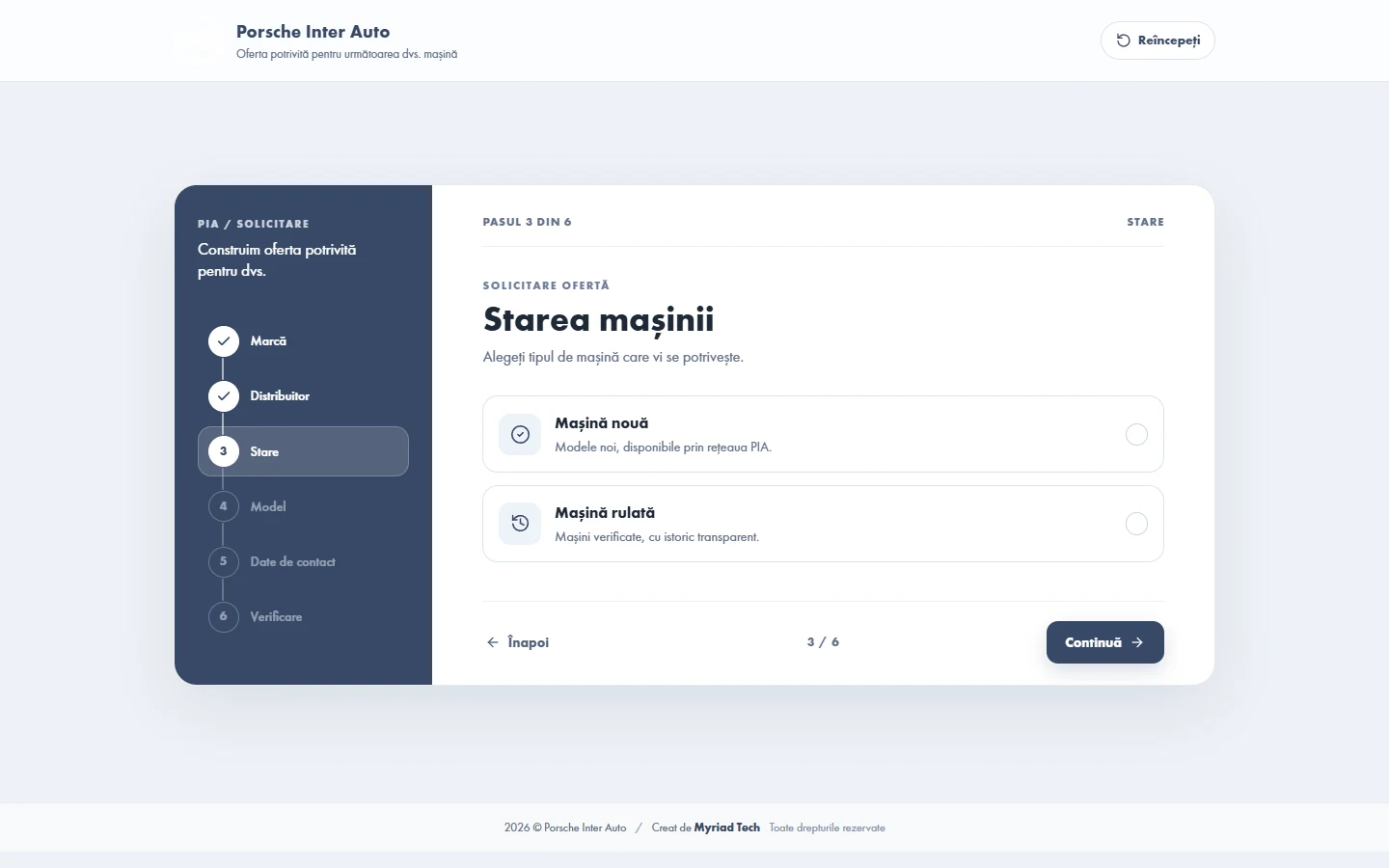This screenshot has height=868, width=1389.
Task: Select the Mașină nouă radio button
Action: point(1136,434)
